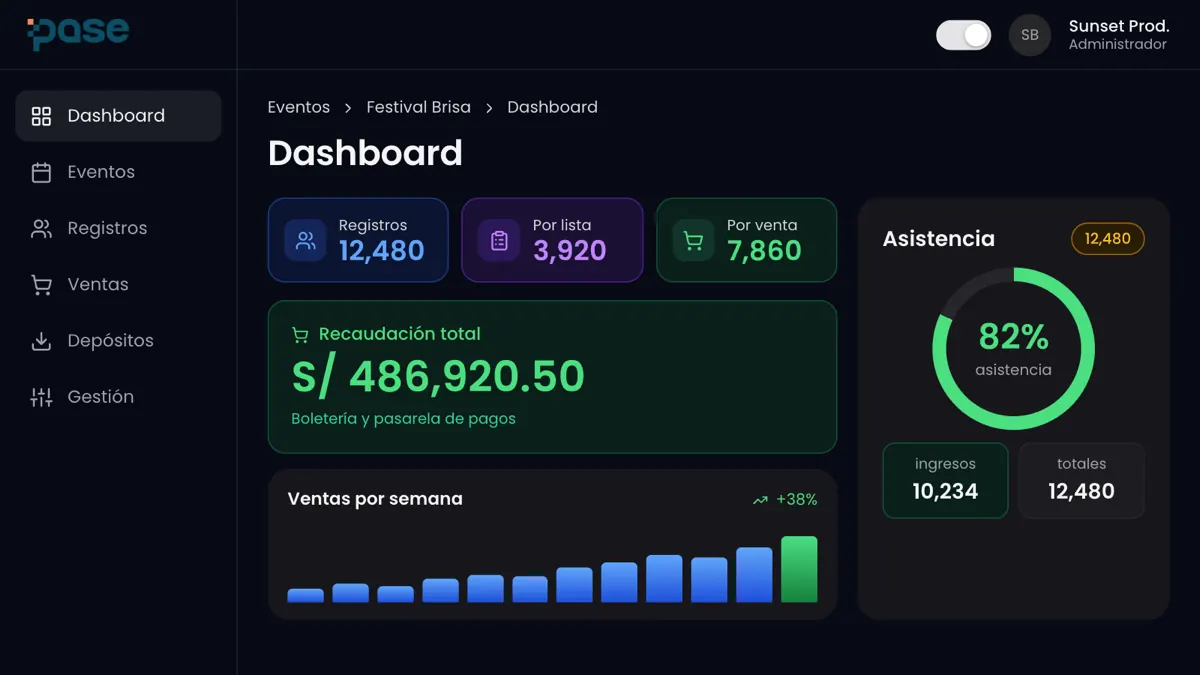
Task: Click the Ventas por semana title
Action: point(375,499)
